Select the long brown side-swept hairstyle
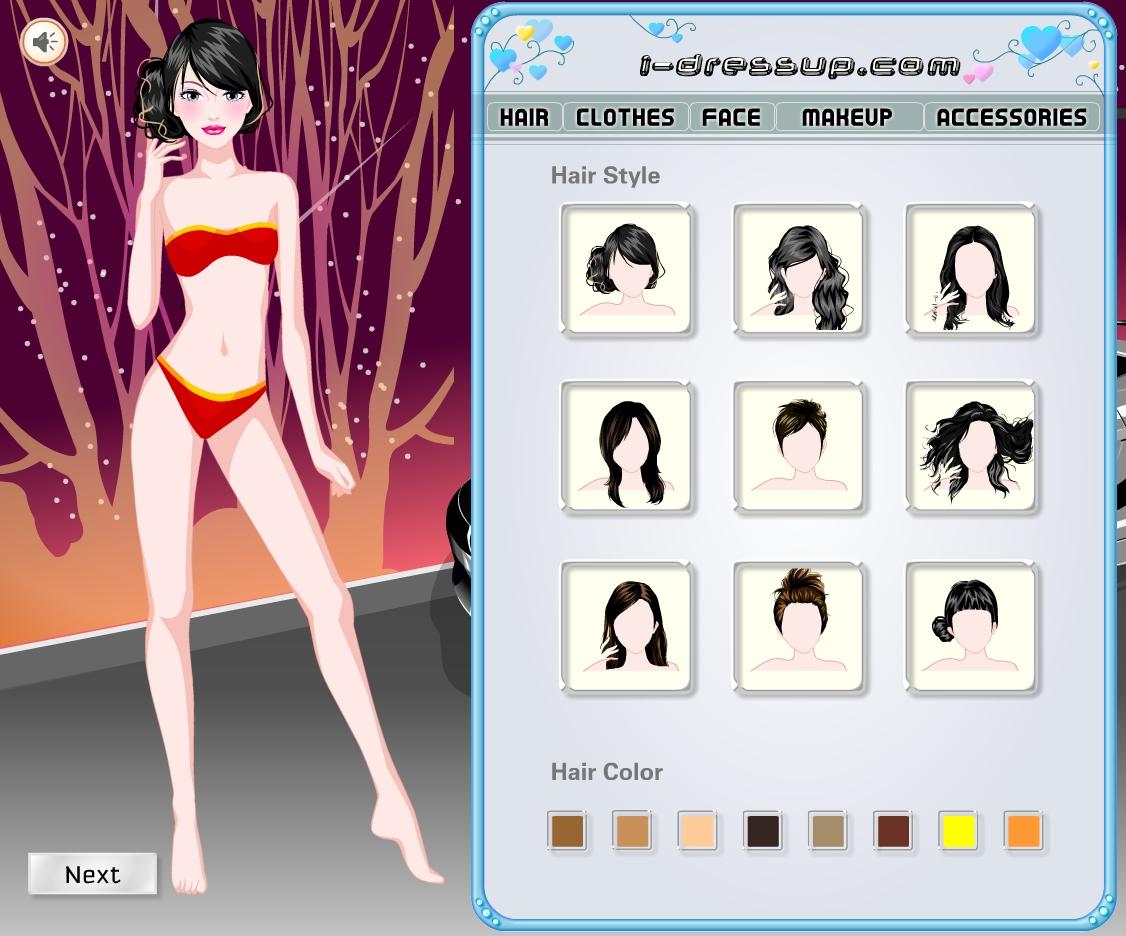The width and height of the screenshot is (1126, 936). point(626,626)
